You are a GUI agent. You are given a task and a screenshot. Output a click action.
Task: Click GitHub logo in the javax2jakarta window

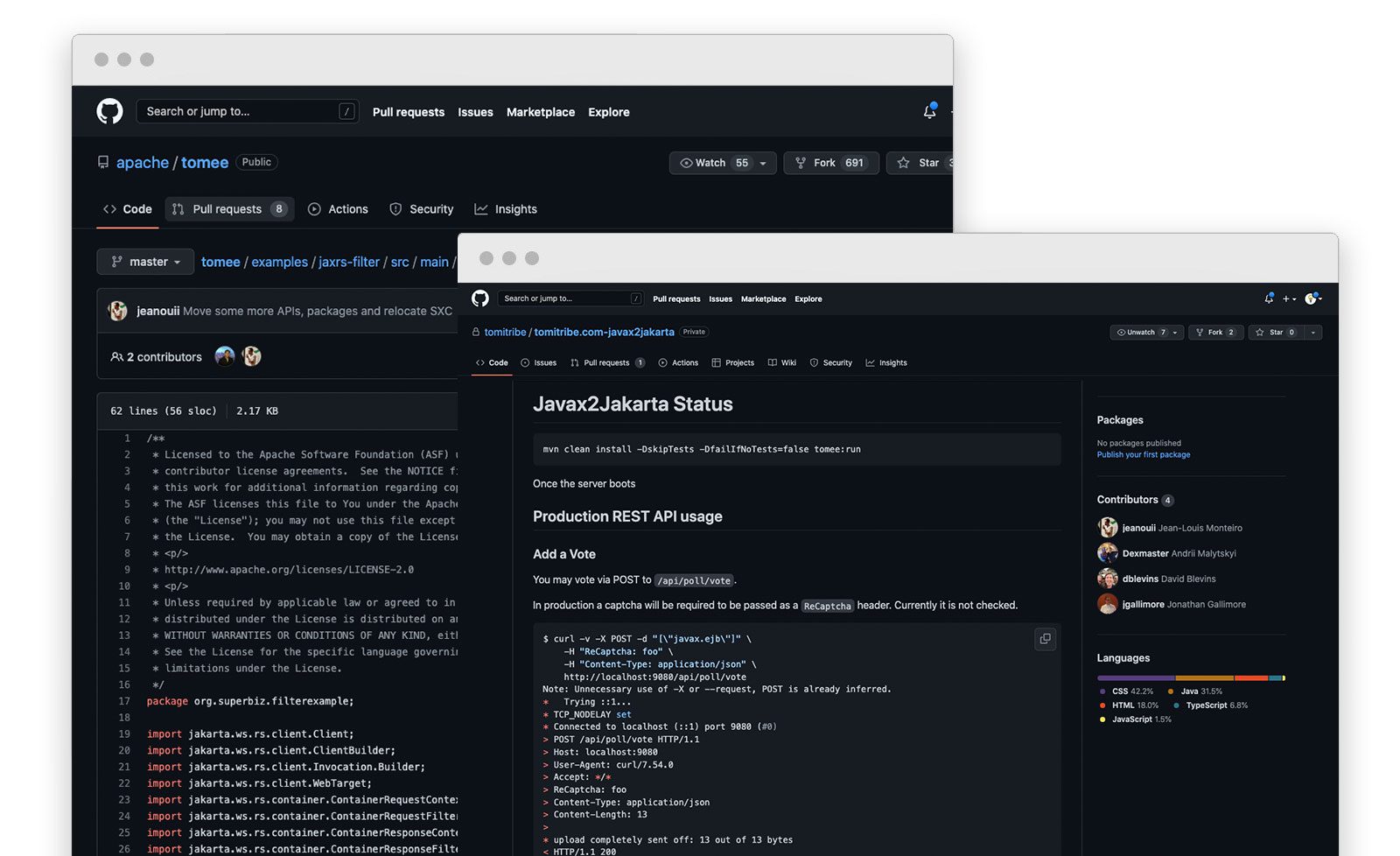pyautogui.click(x=480, y=298)
